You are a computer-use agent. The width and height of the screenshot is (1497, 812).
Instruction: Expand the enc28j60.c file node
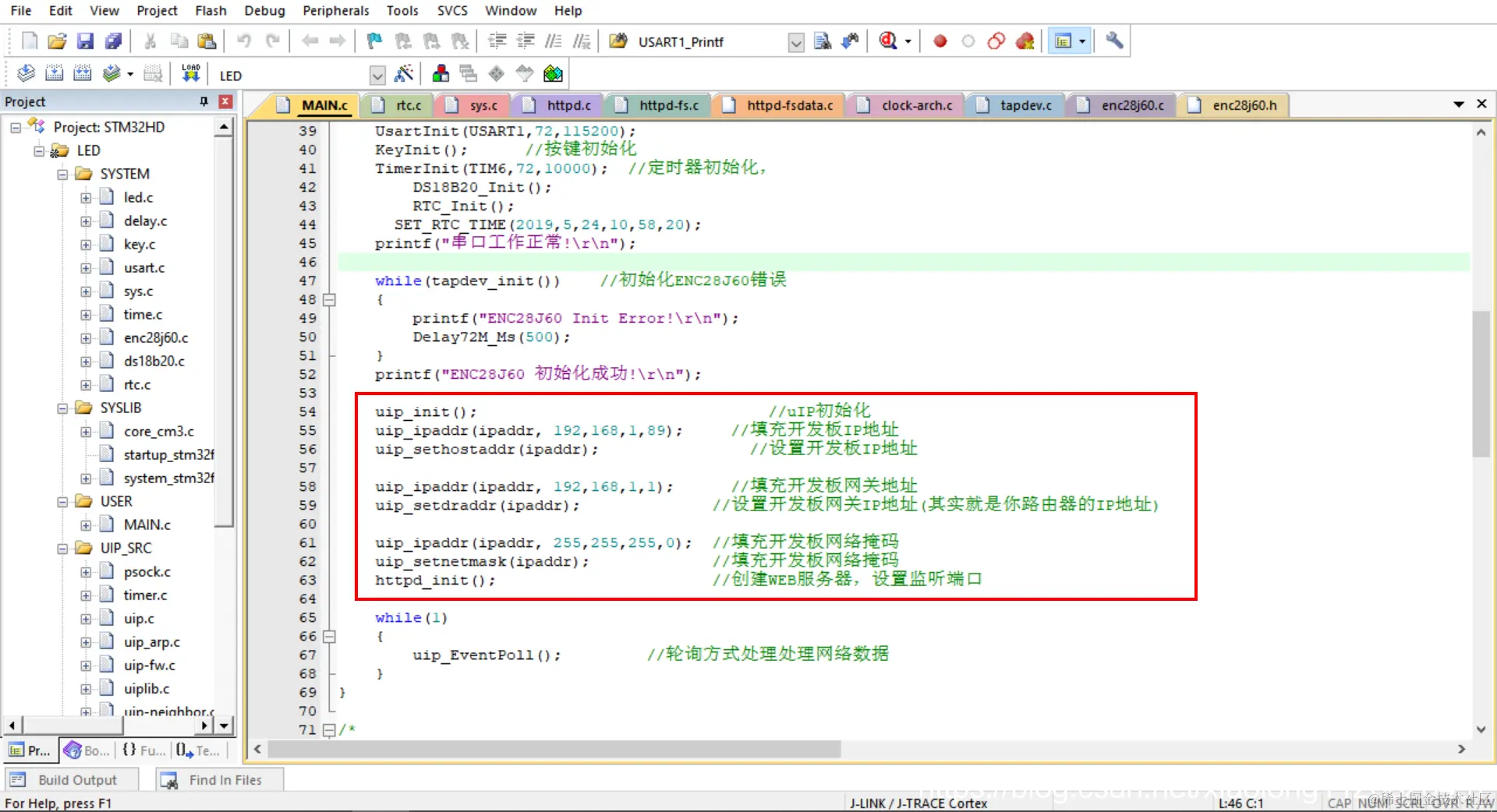pos(86,337)
